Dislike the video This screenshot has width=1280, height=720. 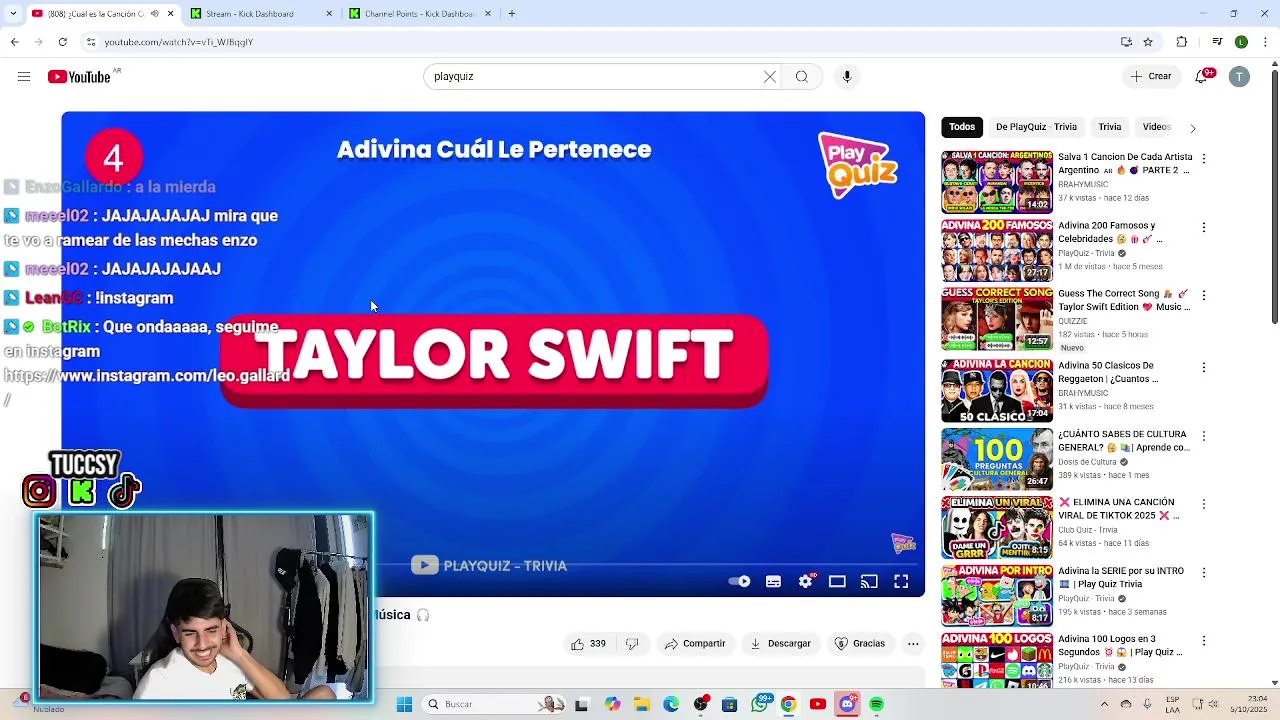[x=632, y=644]
